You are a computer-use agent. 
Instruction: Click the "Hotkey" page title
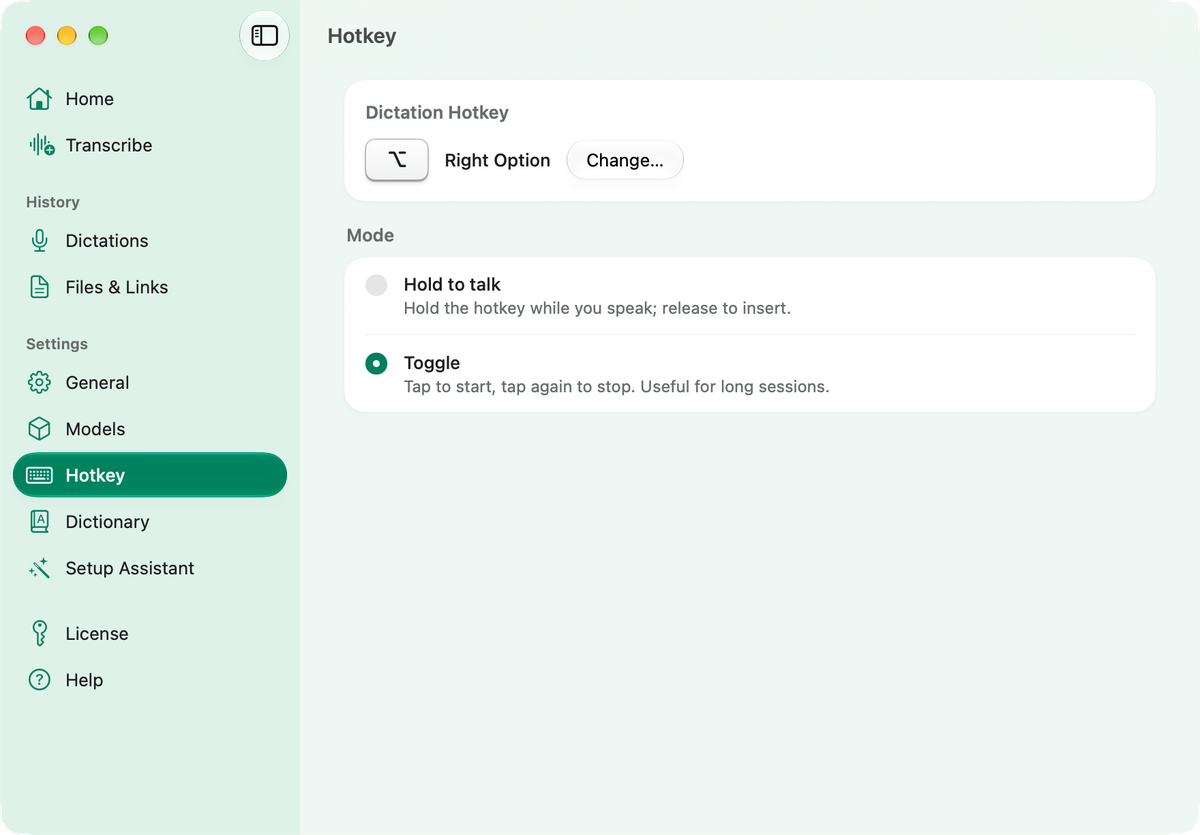(x=362, y=36)
